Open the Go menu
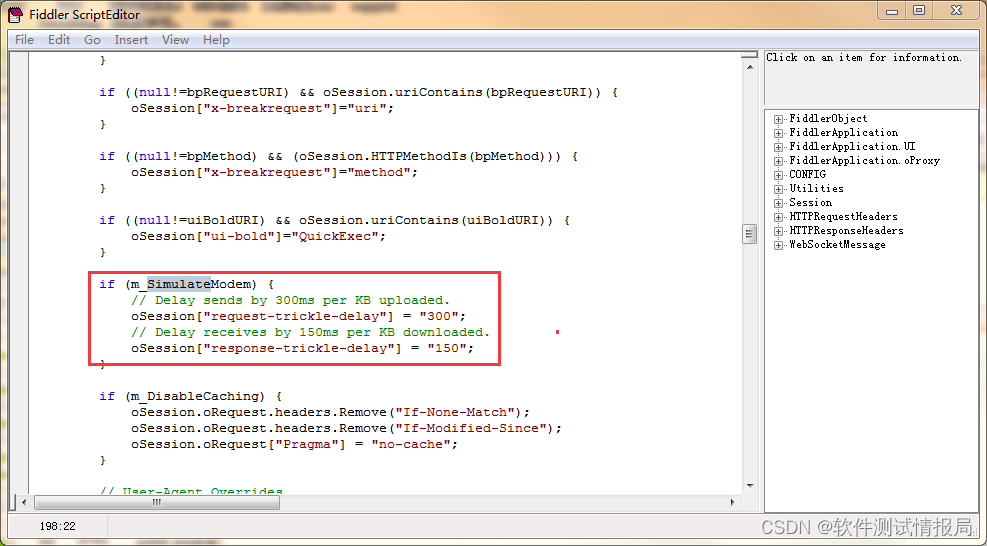987x546 pixels. coord(92,40)
